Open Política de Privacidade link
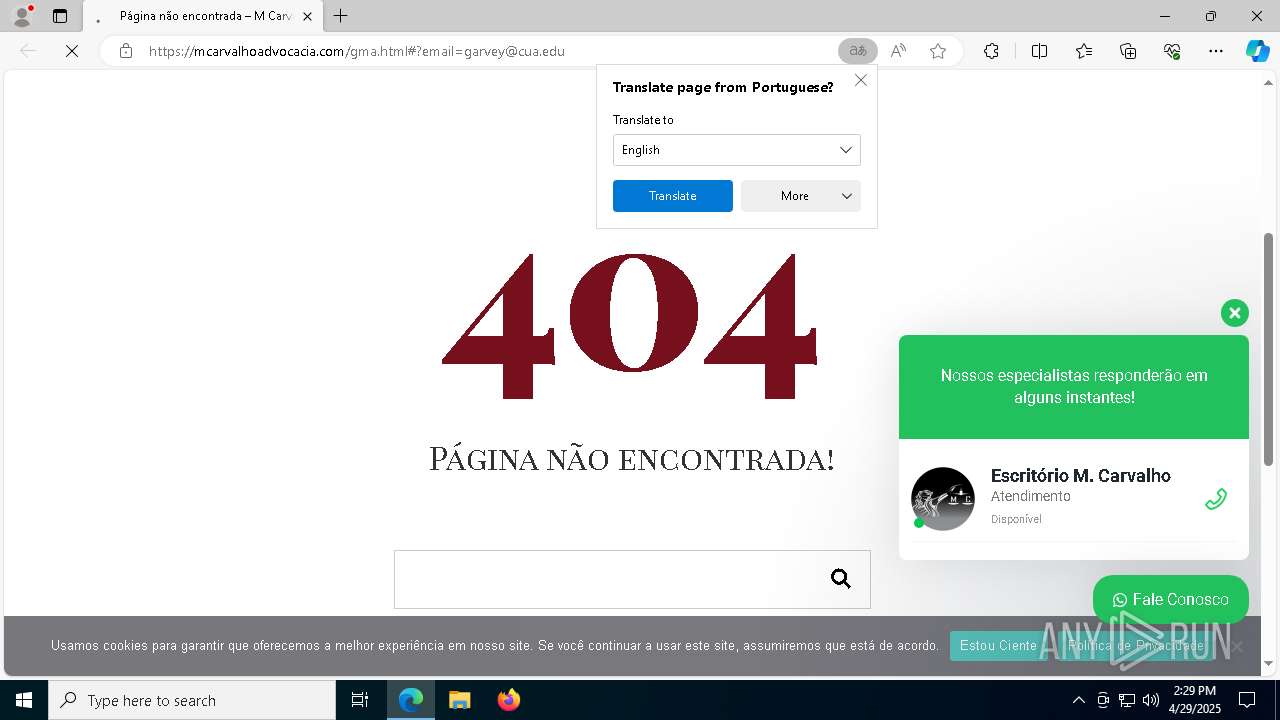 point(1136,646)
